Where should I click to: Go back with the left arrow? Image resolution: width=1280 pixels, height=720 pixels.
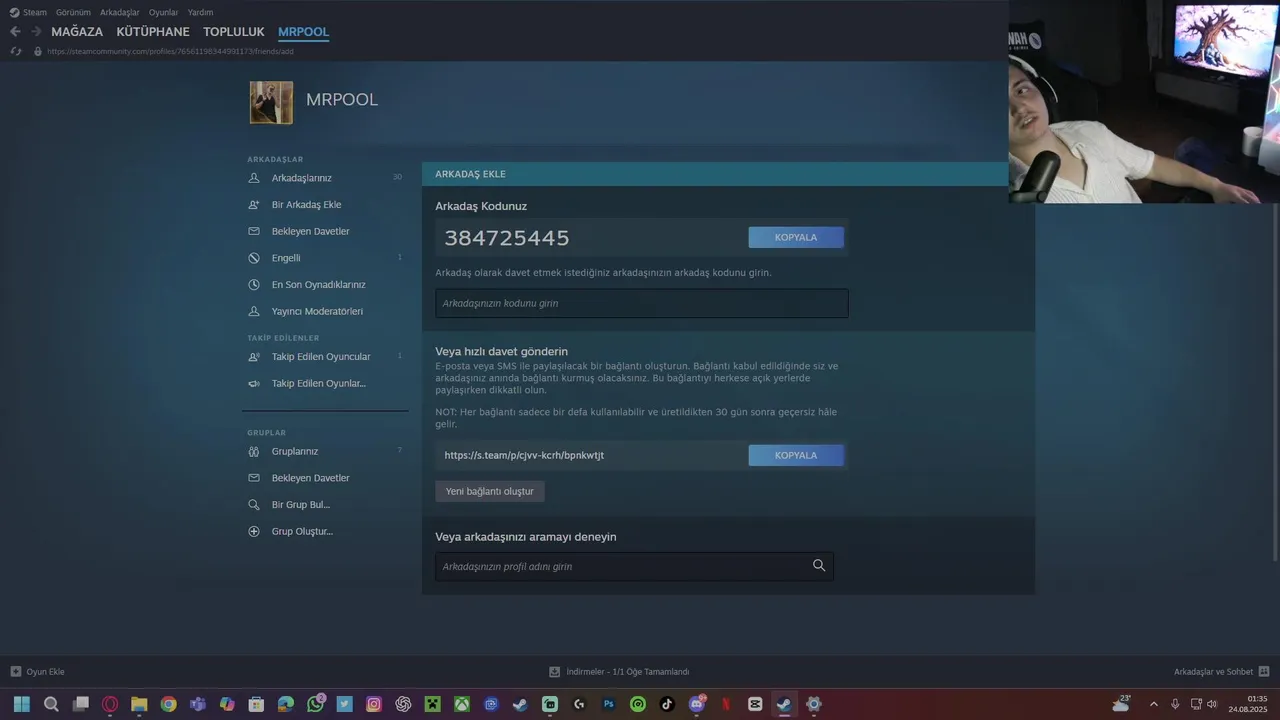pyautogui.click(x=15, y=32)
